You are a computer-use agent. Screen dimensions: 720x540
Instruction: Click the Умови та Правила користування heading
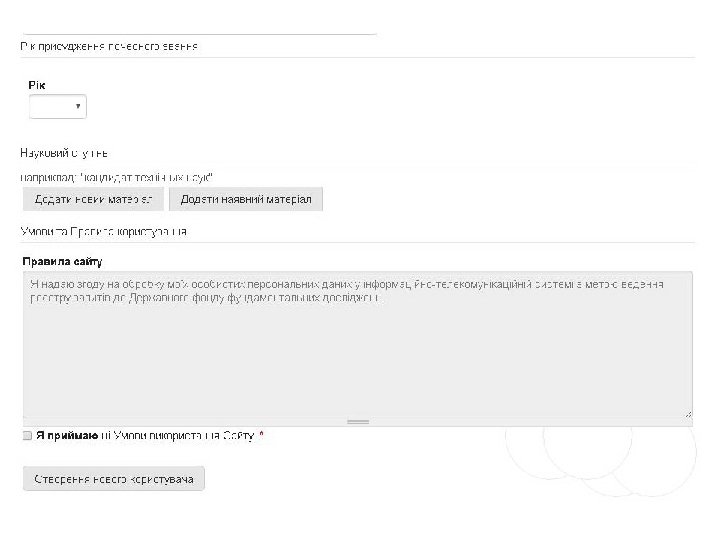pos(104,232)
